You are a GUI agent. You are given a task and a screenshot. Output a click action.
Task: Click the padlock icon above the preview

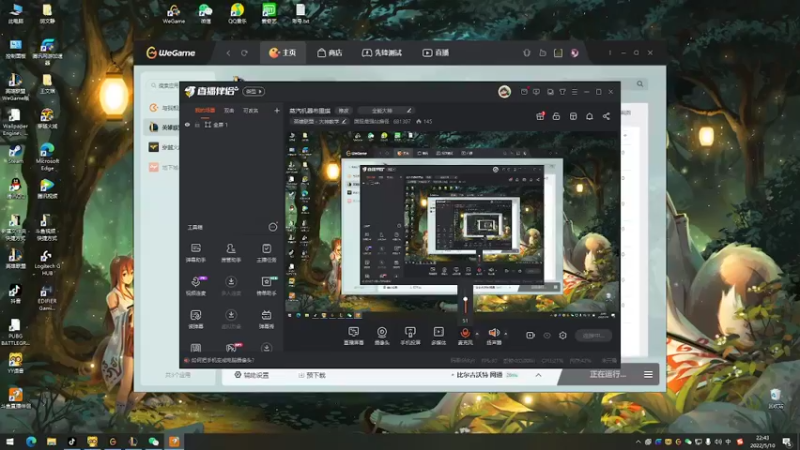tap(556, 116)
